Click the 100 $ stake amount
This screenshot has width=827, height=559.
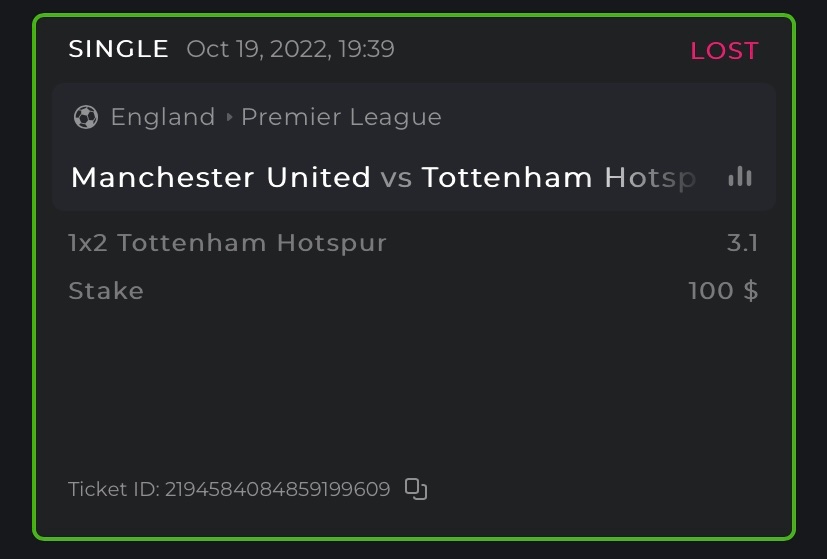722,291
